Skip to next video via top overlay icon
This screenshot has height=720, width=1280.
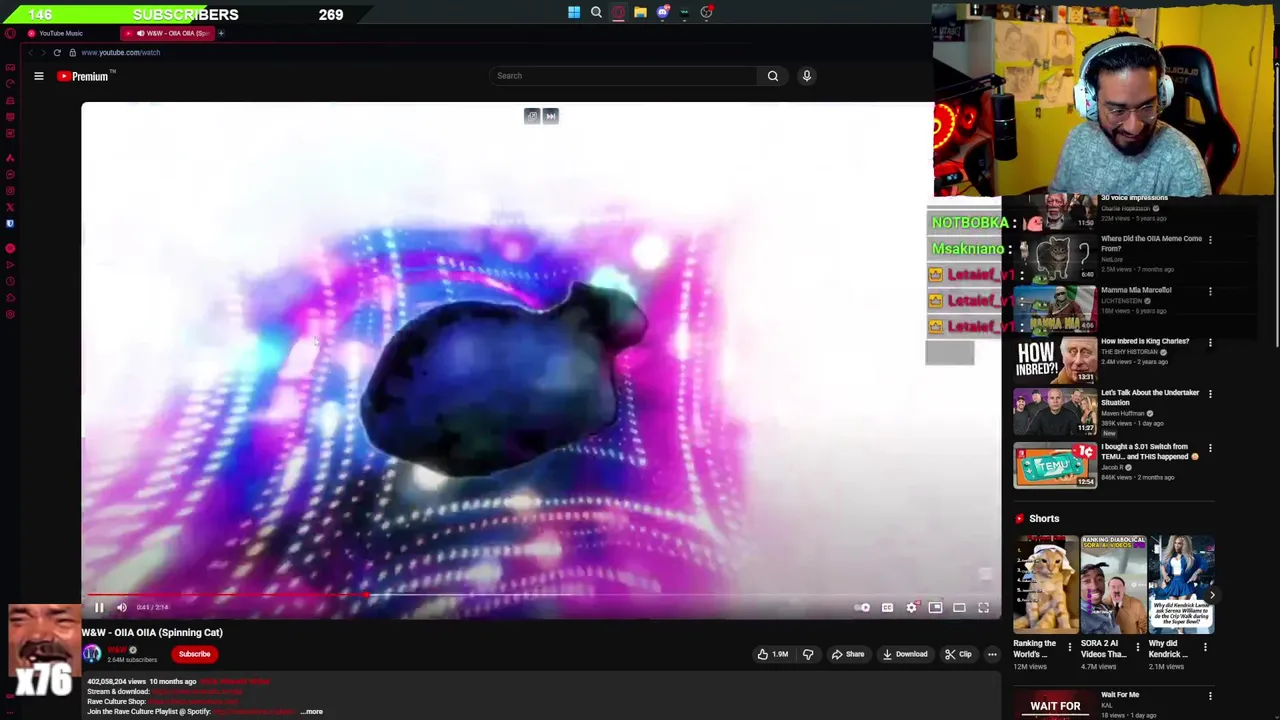550,116
